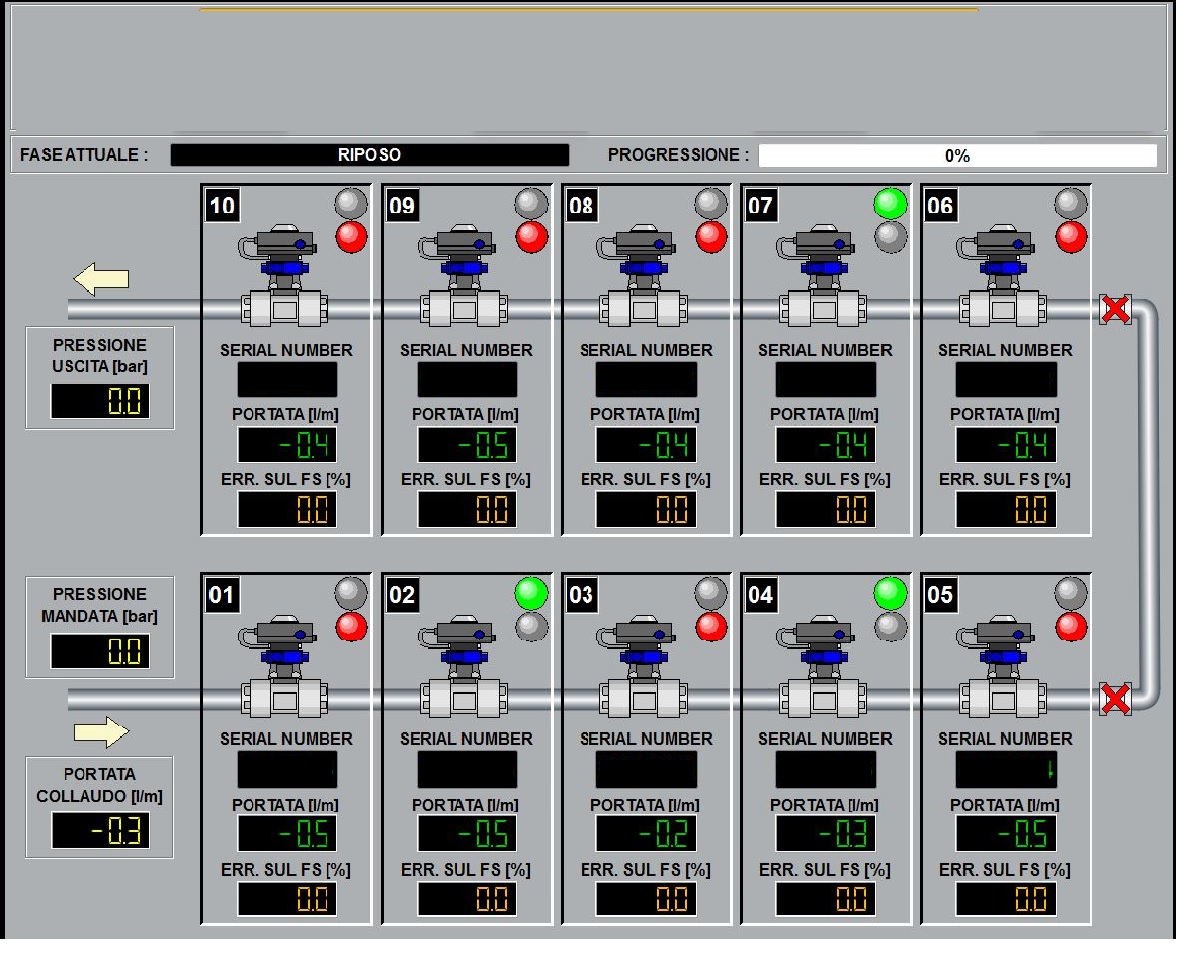Click the PROGRESSIONE 0% progress bar
The width and height of the screenshot is (1200, 966).
click(x=957, y=155)
